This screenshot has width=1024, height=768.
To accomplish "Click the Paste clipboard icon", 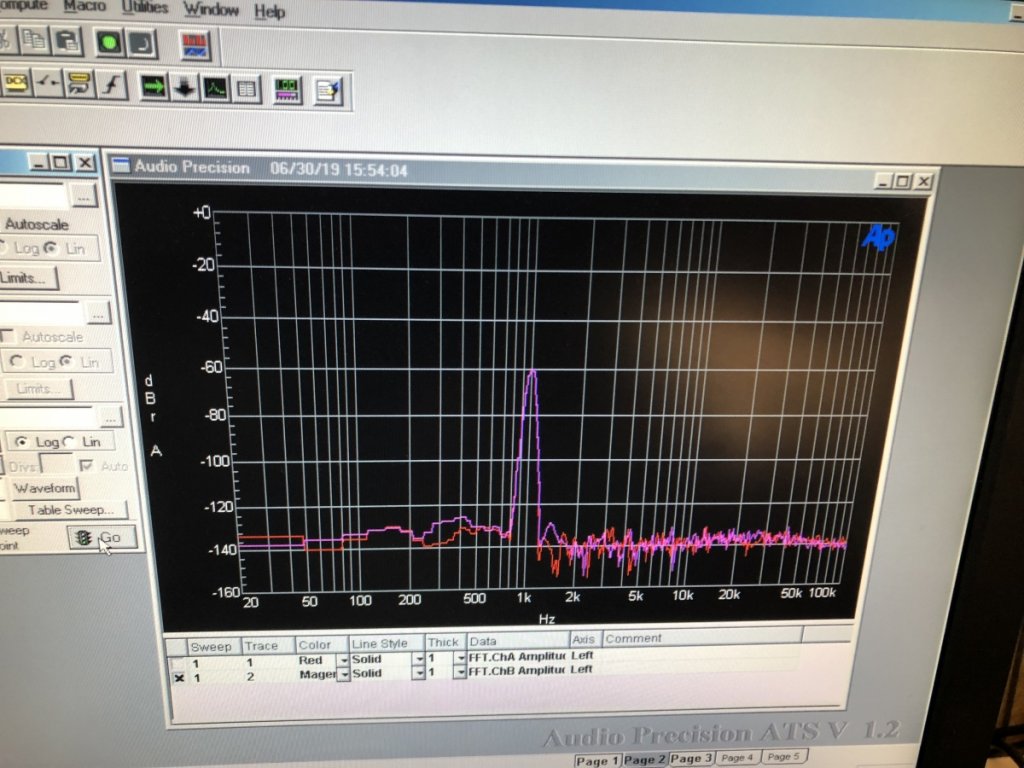I will (67, 42).
